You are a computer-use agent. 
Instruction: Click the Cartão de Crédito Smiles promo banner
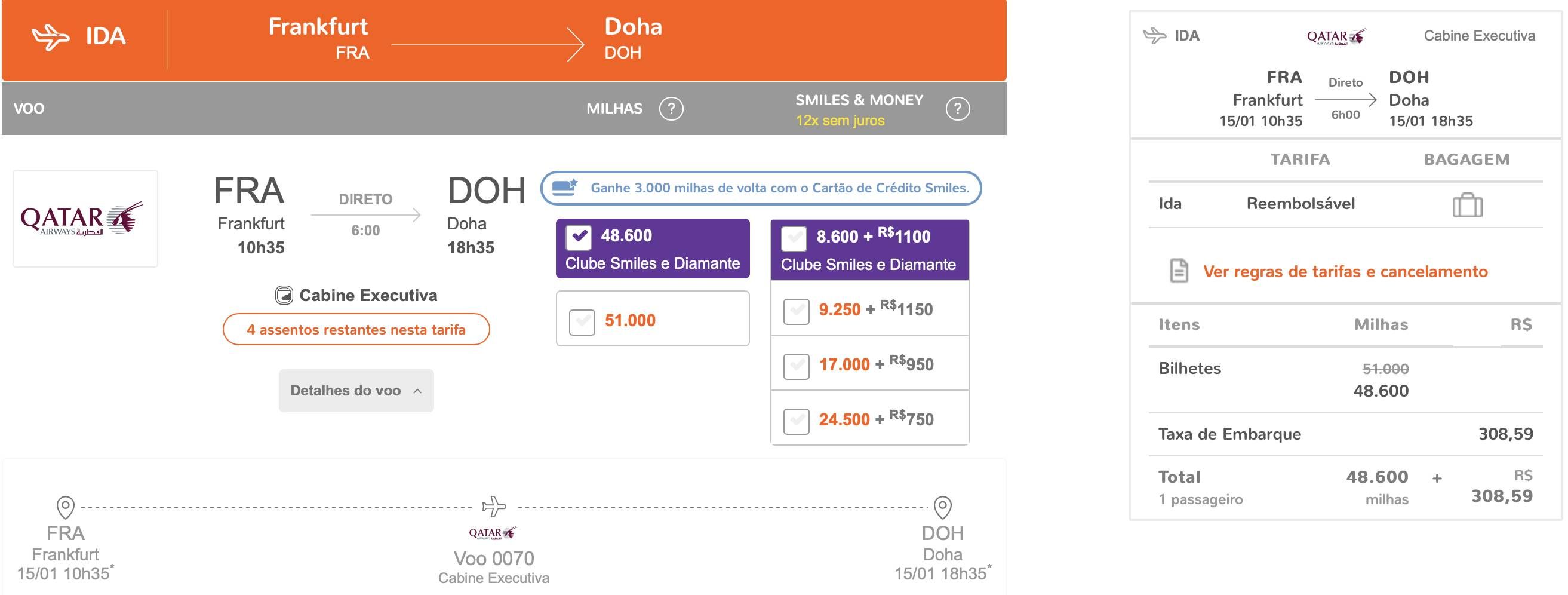coord(761,188)
